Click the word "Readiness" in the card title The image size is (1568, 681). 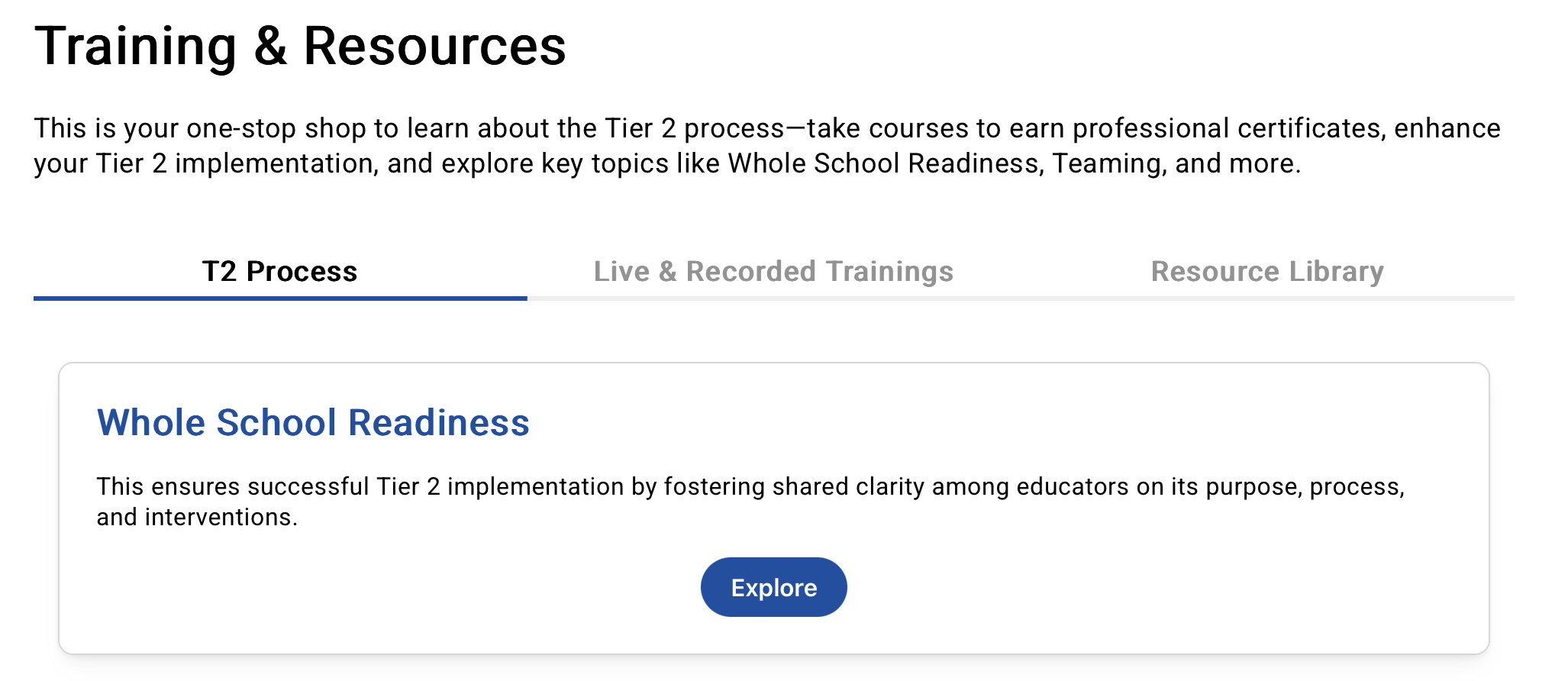439,423
